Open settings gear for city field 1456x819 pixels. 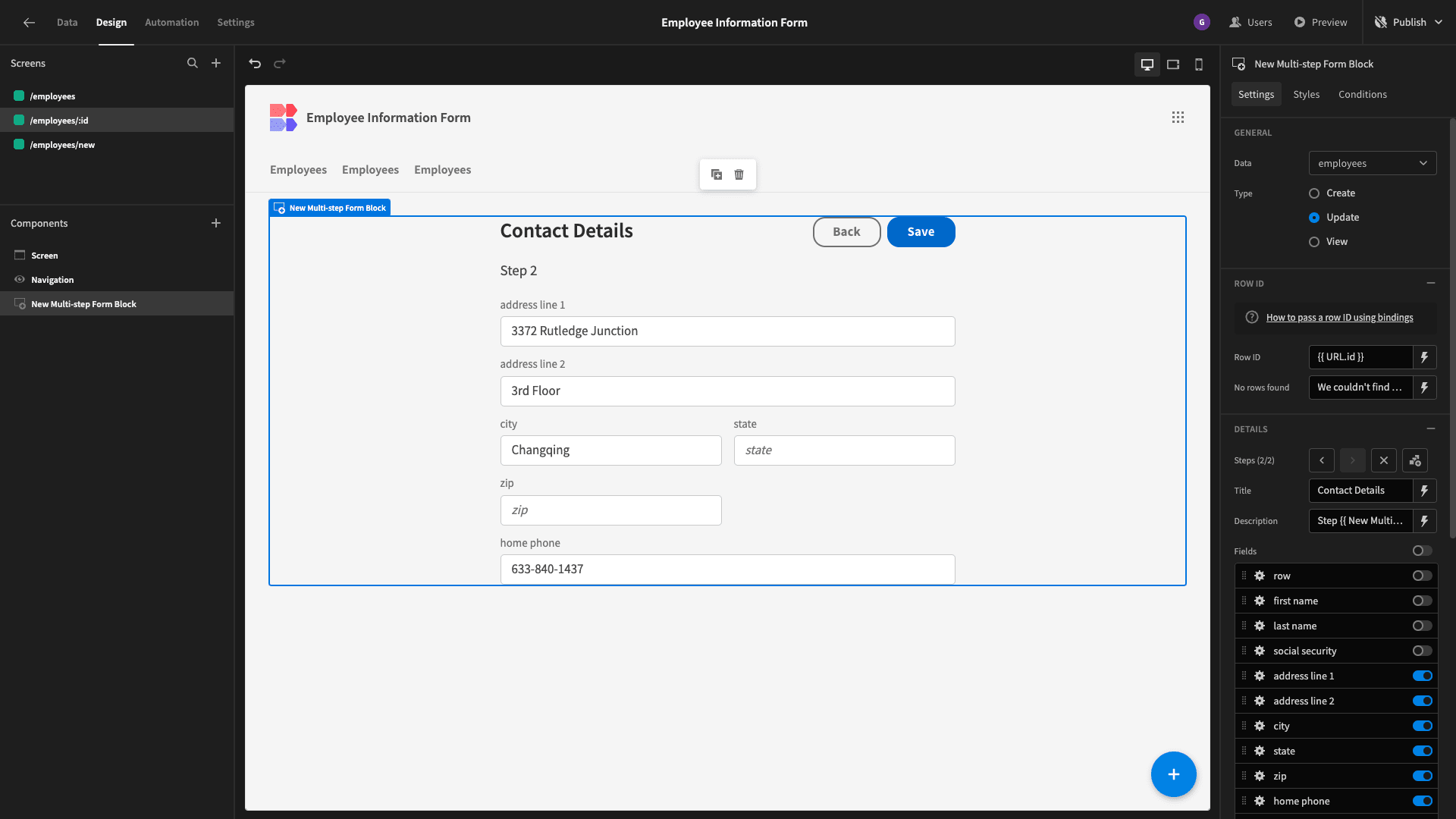1260,726
